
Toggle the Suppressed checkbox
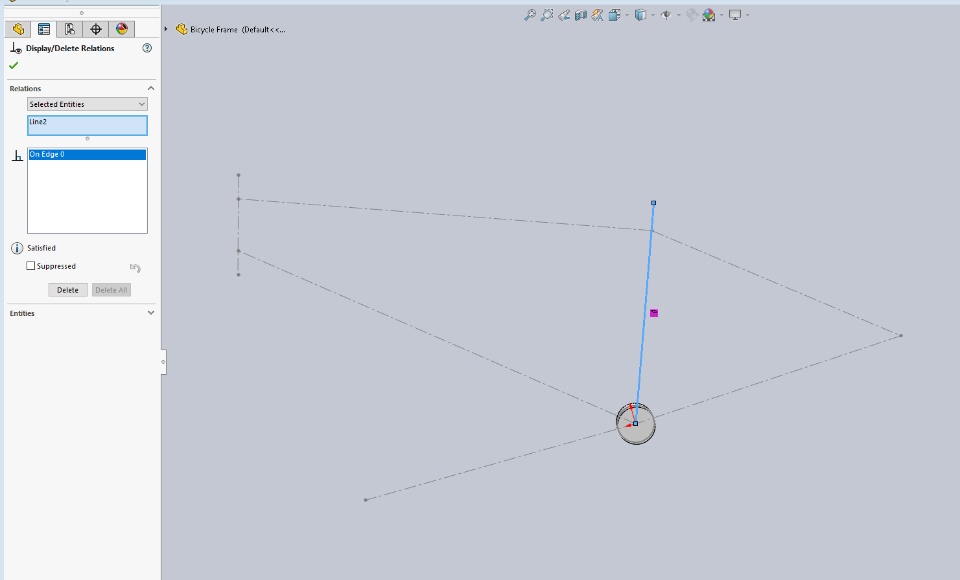[31, 266]
